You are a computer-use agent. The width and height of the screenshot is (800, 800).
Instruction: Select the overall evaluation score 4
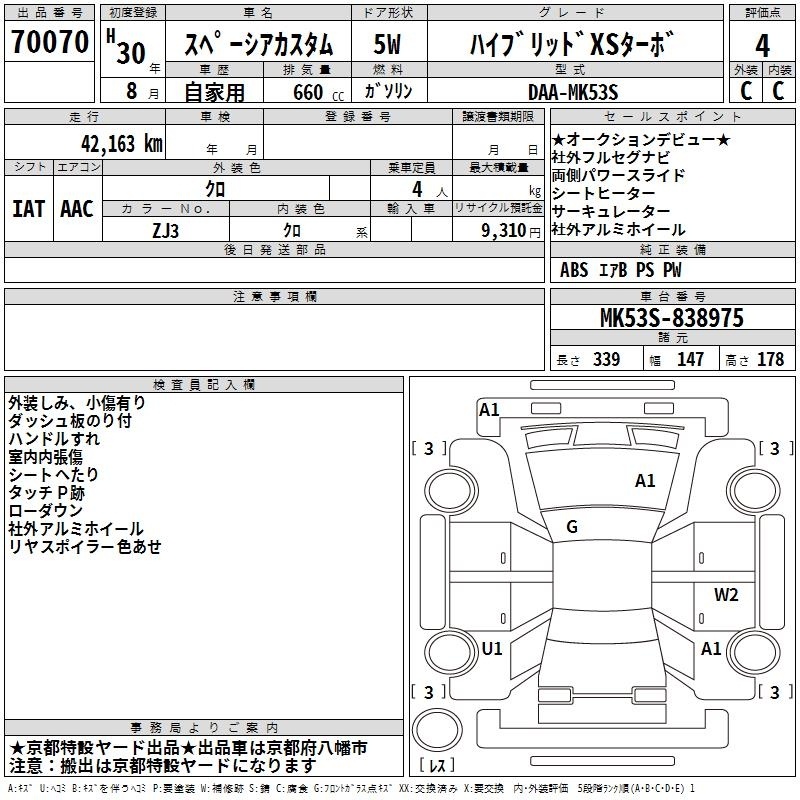pos(762,46)
